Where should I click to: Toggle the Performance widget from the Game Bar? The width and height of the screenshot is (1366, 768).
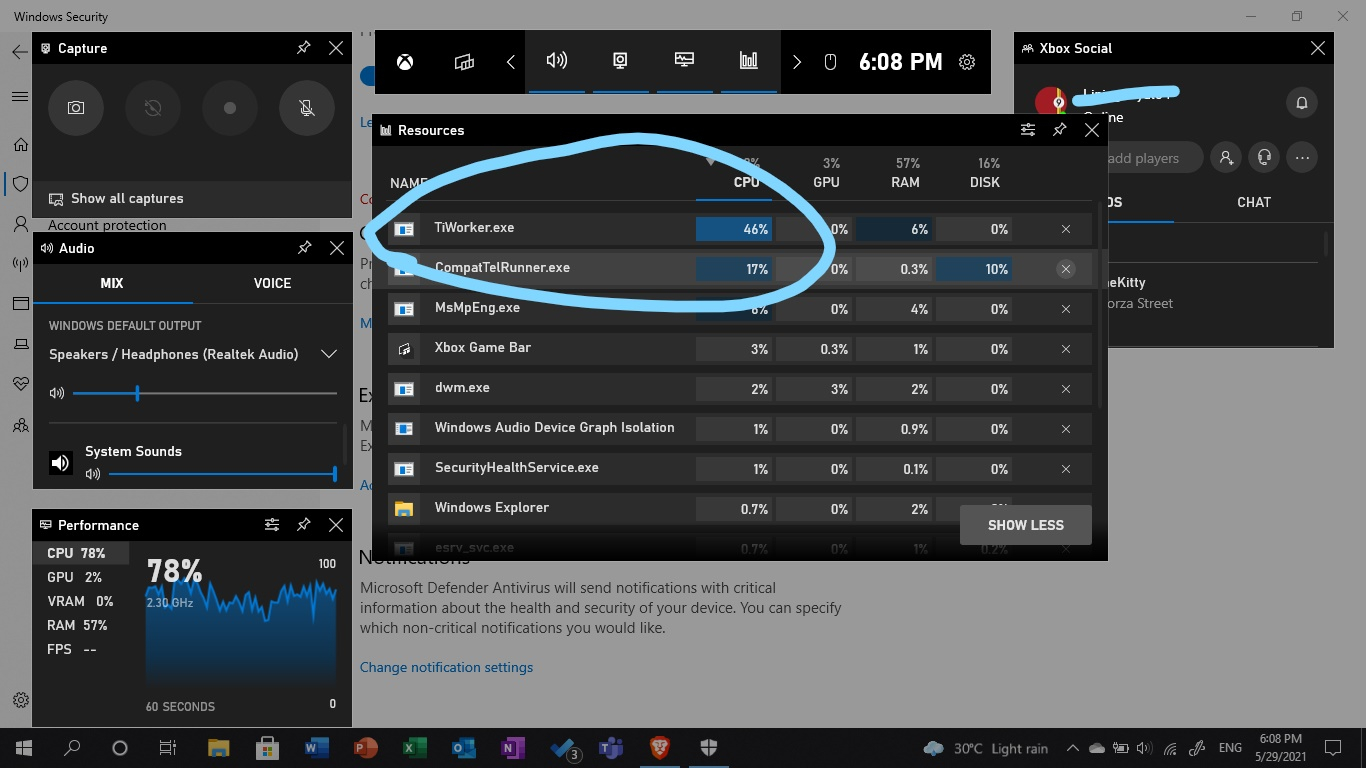tap(685, 61)
